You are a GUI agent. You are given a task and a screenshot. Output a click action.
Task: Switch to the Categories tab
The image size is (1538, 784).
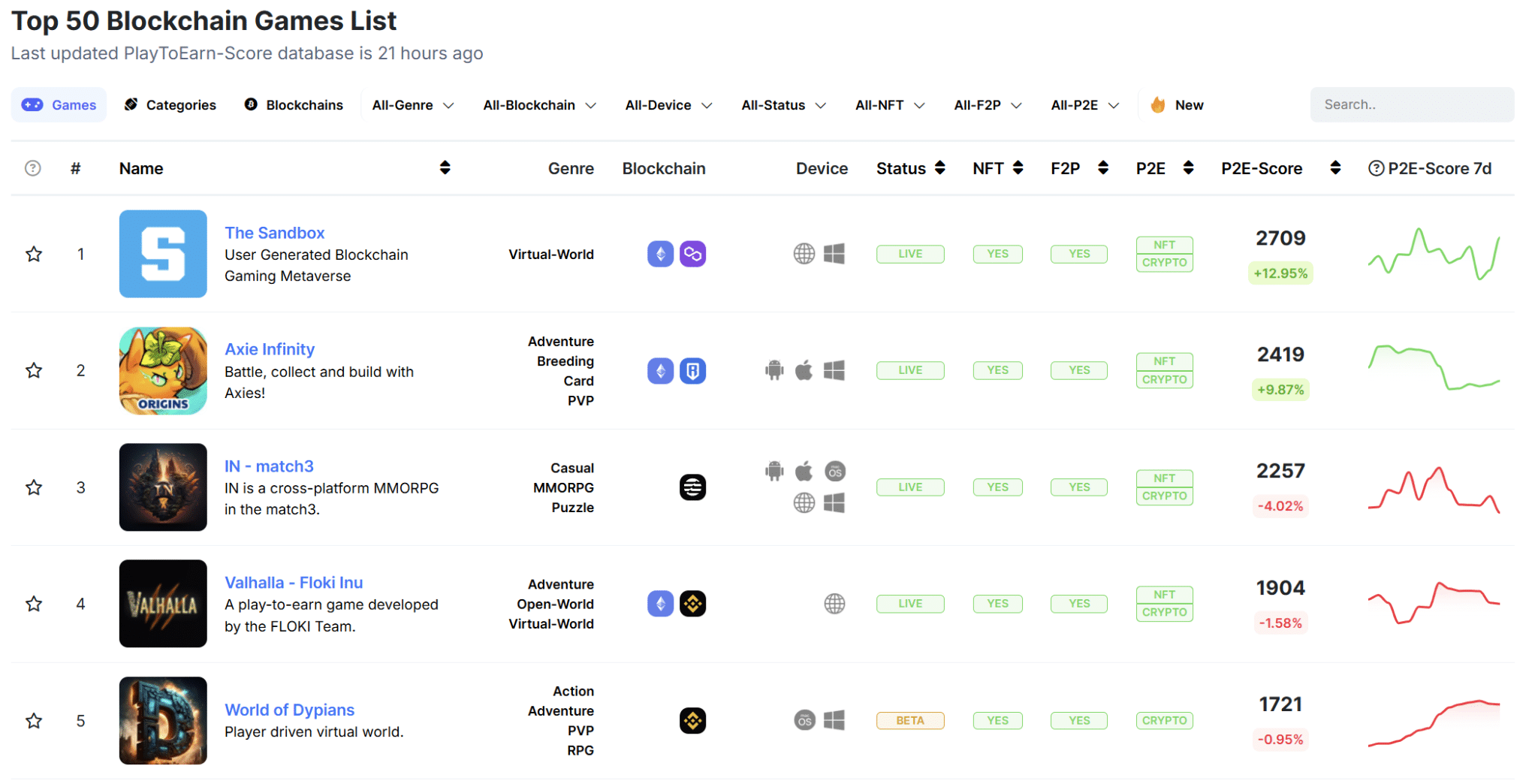point(170,104)
